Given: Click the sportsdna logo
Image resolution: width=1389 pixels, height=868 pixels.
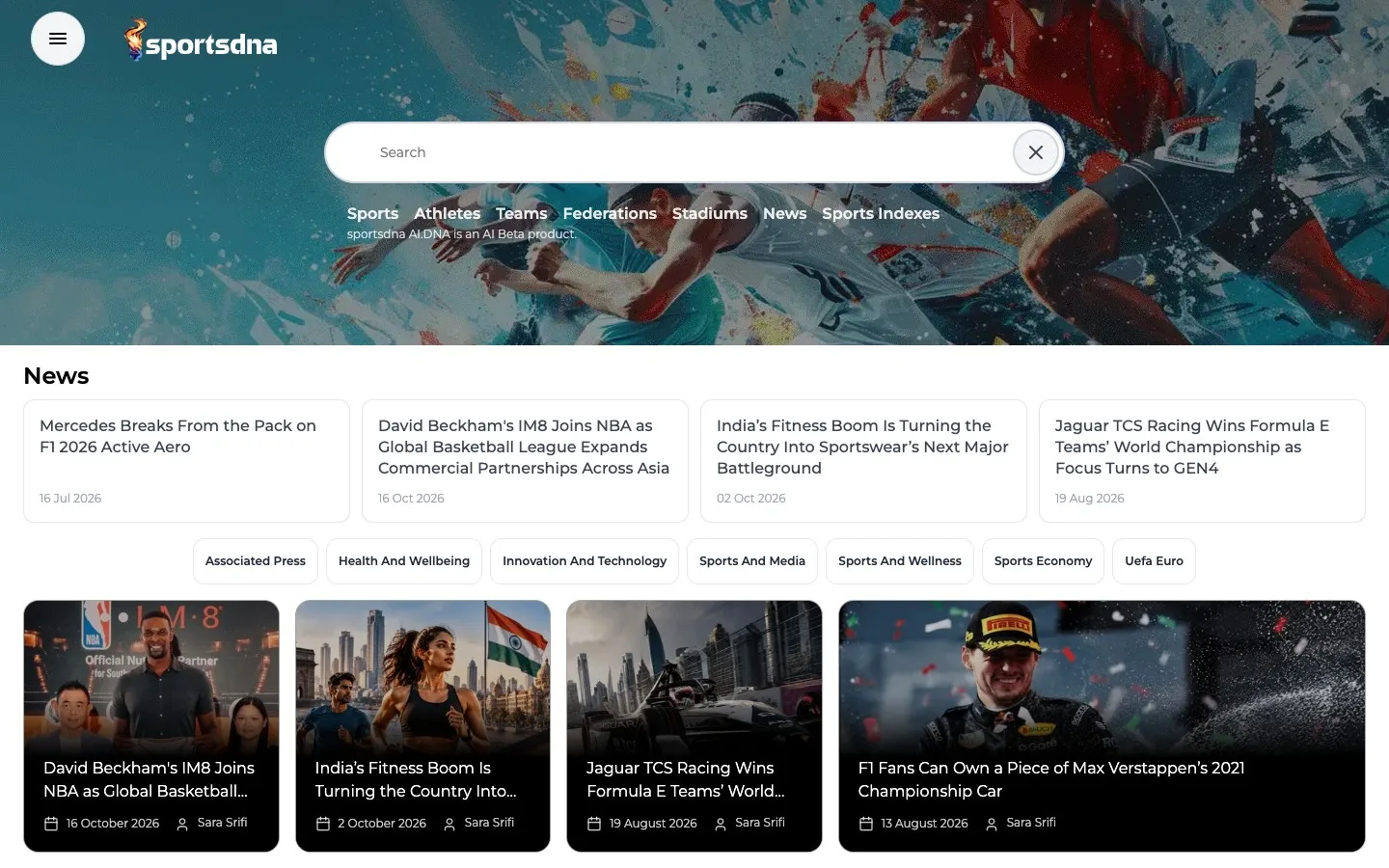Looking at the screenshot, I should point(201,41).
